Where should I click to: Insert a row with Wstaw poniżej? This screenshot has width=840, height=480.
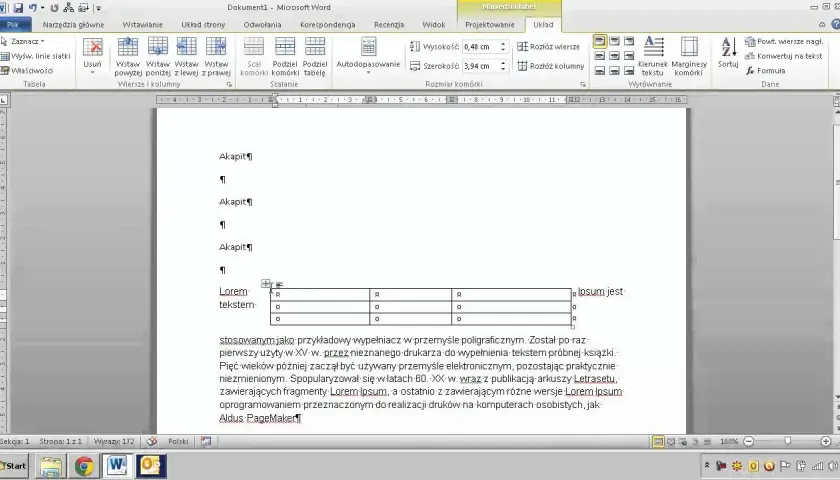158,56
